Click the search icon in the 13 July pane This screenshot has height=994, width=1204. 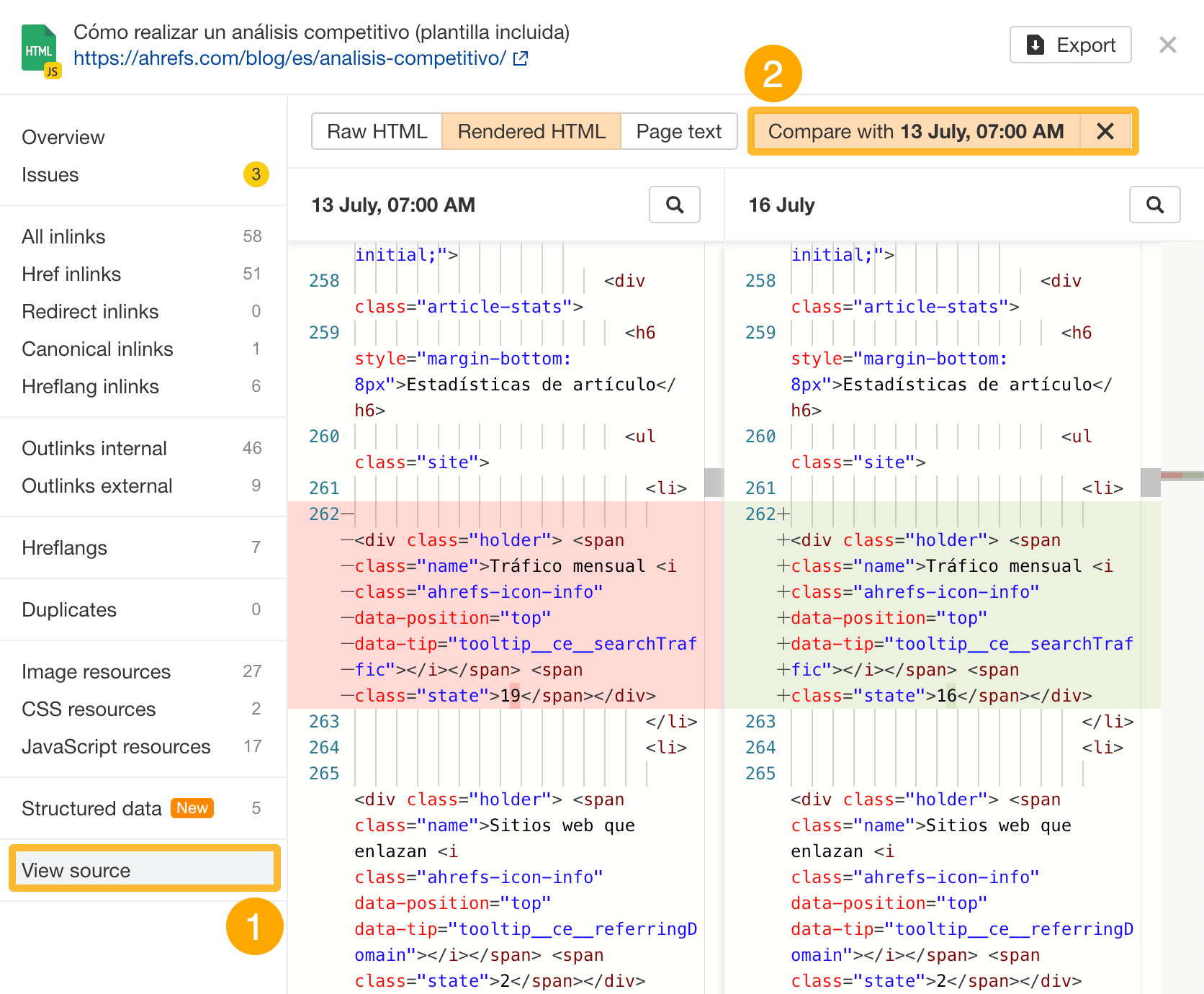[x=674, y=205]
